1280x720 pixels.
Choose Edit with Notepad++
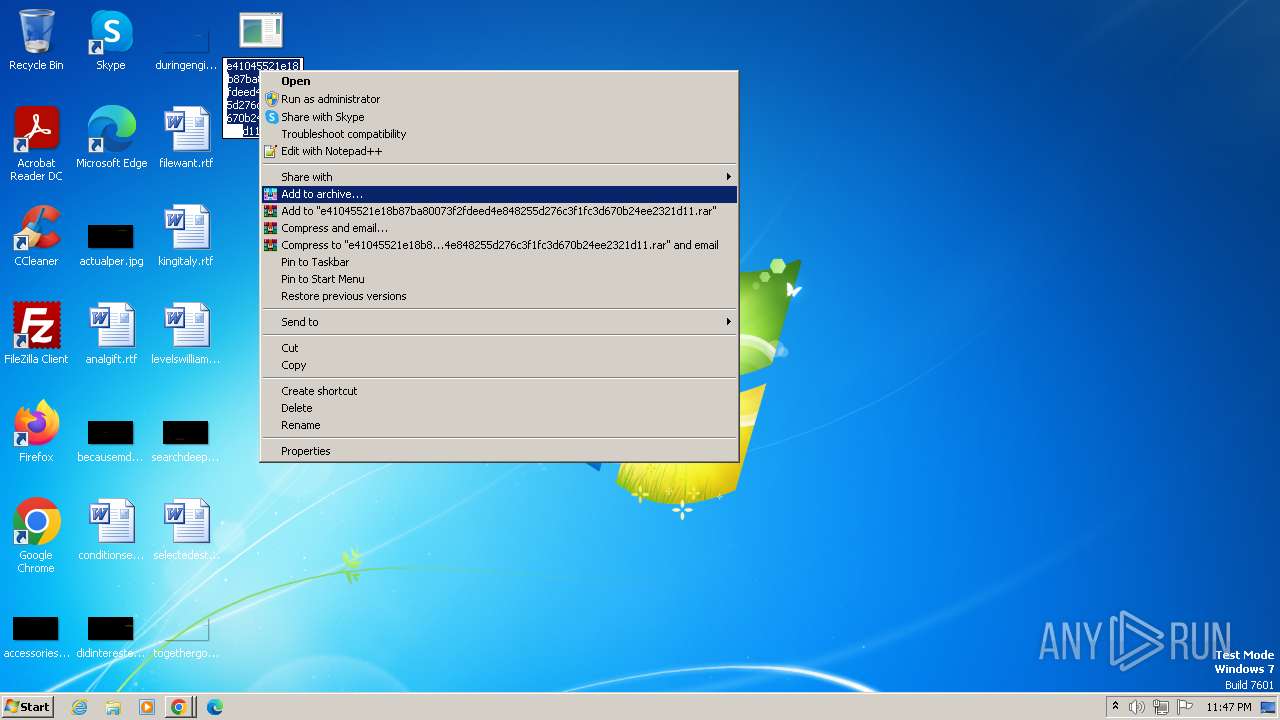[x=499, y=151]
